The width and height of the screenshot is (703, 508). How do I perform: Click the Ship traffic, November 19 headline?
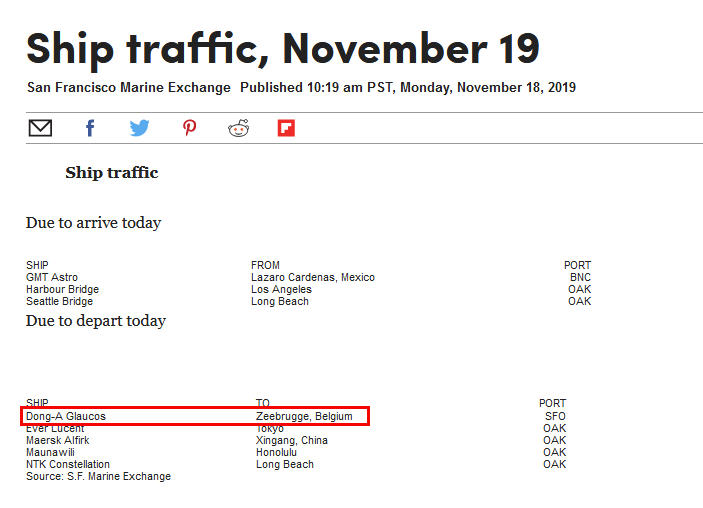[283, 47]
